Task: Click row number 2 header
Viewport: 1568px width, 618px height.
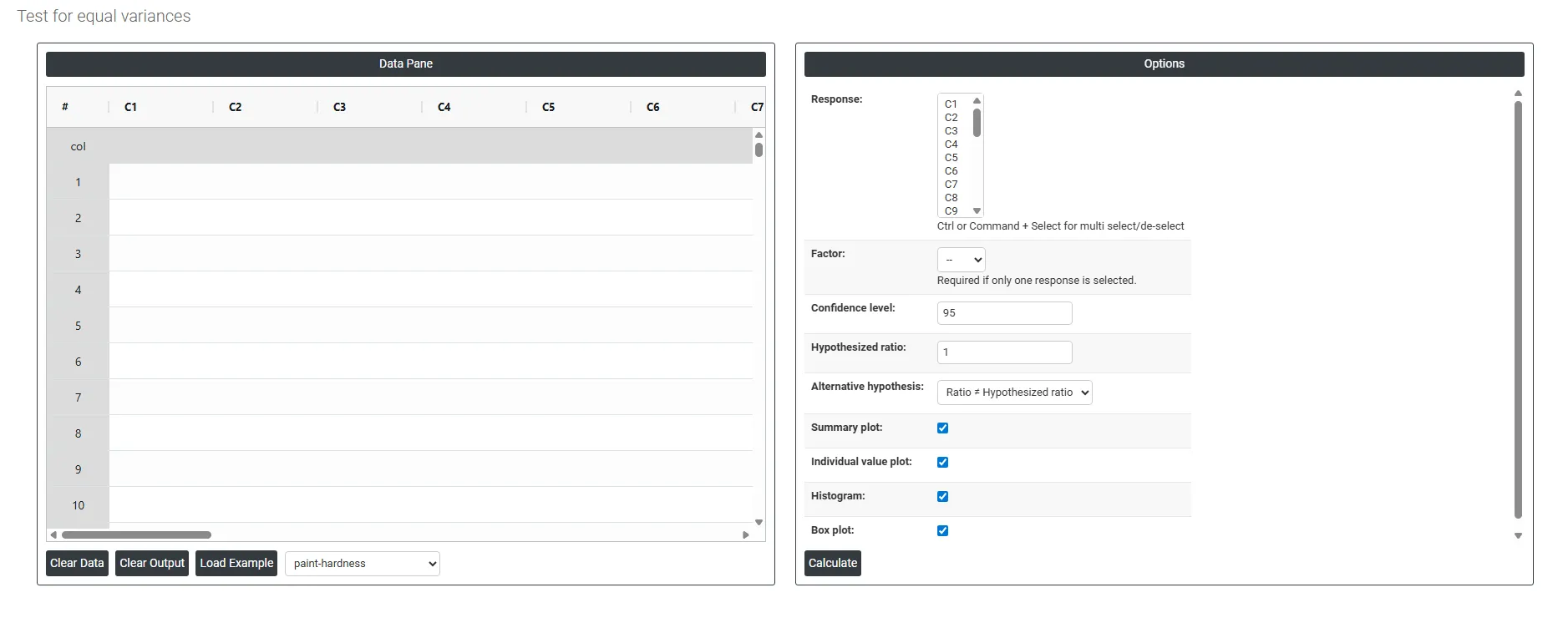Action: click(x=78, y=218)
